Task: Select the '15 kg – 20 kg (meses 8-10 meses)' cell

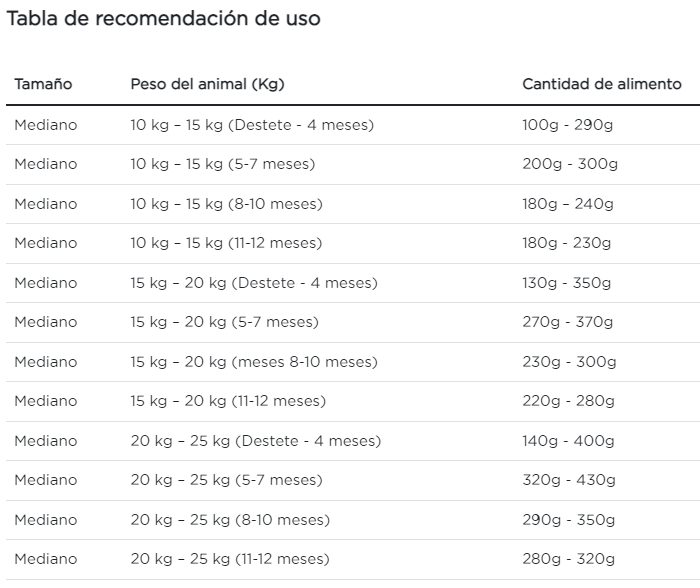Action: [x=254, y=362]
